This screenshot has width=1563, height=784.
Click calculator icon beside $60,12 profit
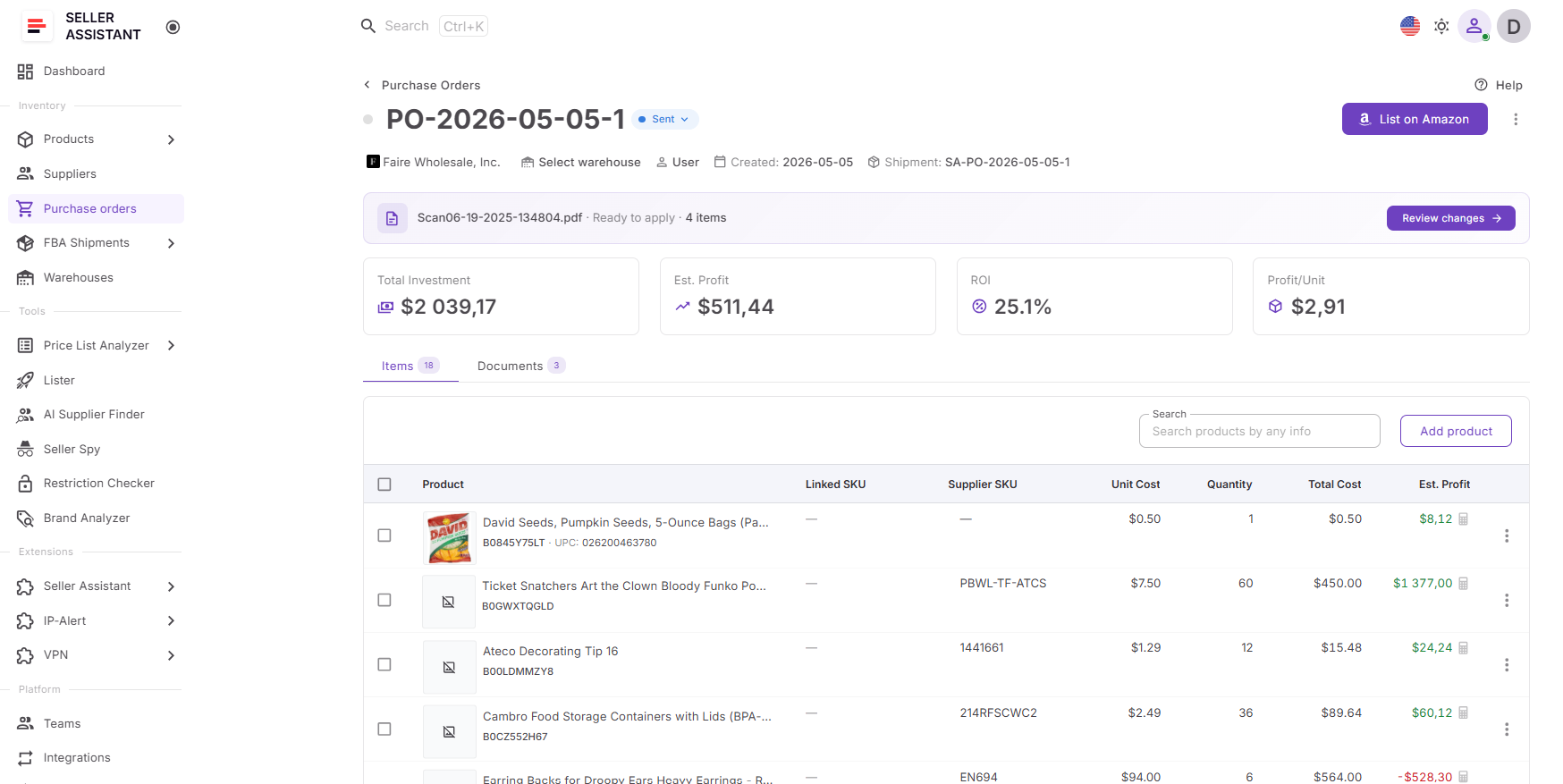coord(1464,712)
